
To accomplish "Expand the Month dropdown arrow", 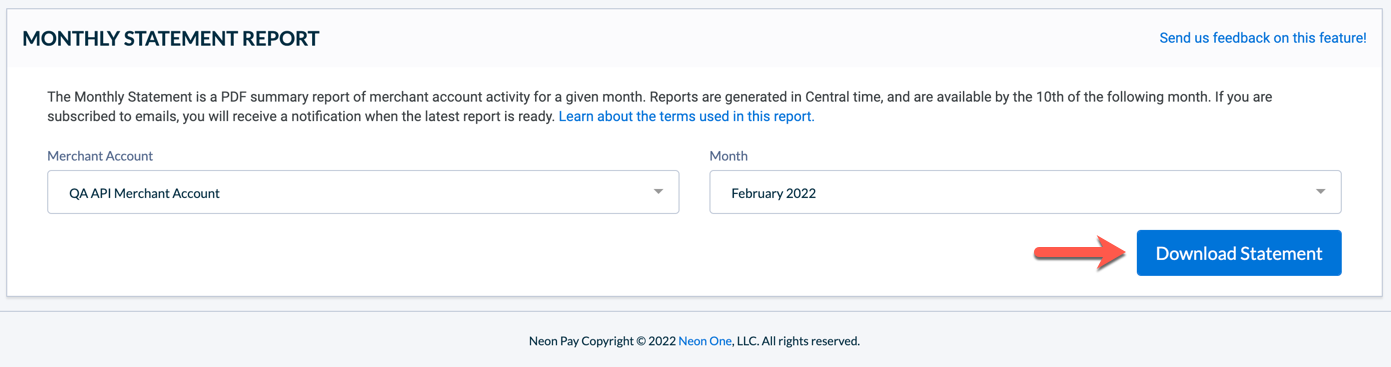I will pyautogui.click(x=1320, y=192).
